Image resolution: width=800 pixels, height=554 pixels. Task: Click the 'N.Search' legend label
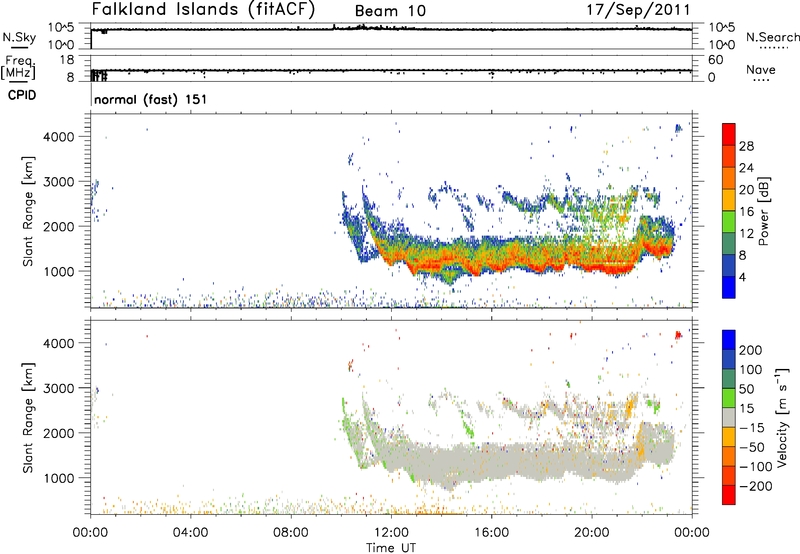pos(772,37)
